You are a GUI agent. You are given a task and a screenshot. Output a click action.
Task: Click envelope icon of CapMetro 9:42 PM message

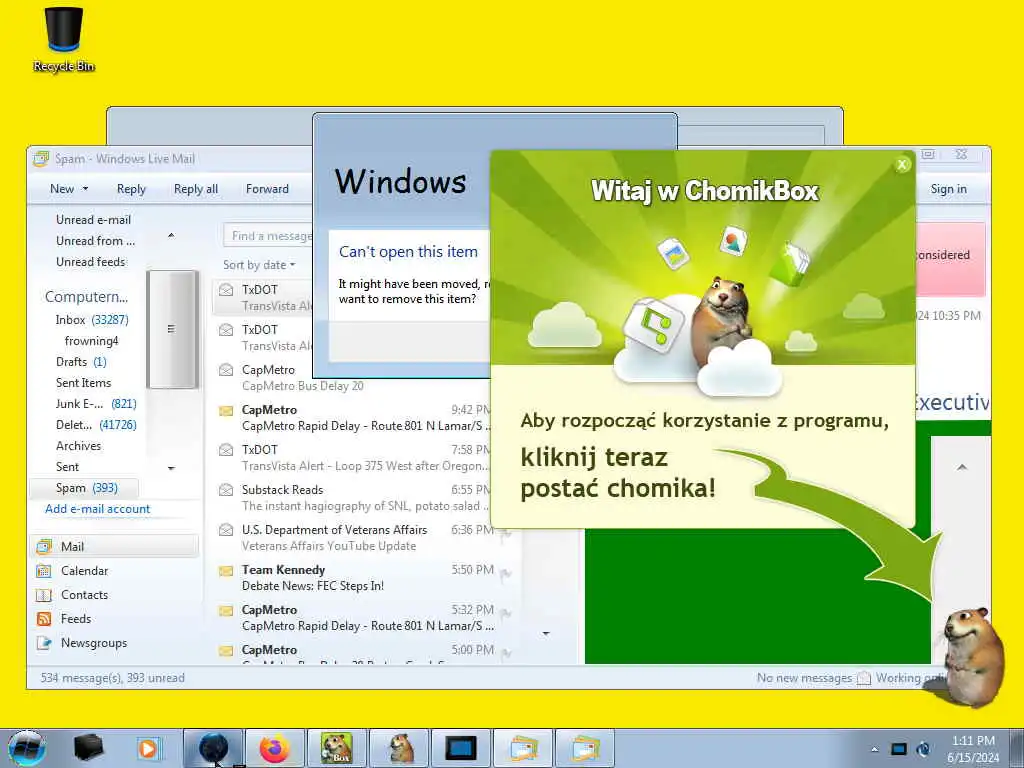click(x=226, y=411)
